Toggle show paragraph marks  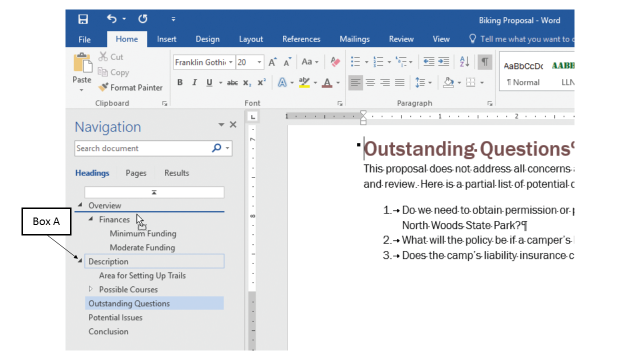pyautogui.click(x=484, y=62)
